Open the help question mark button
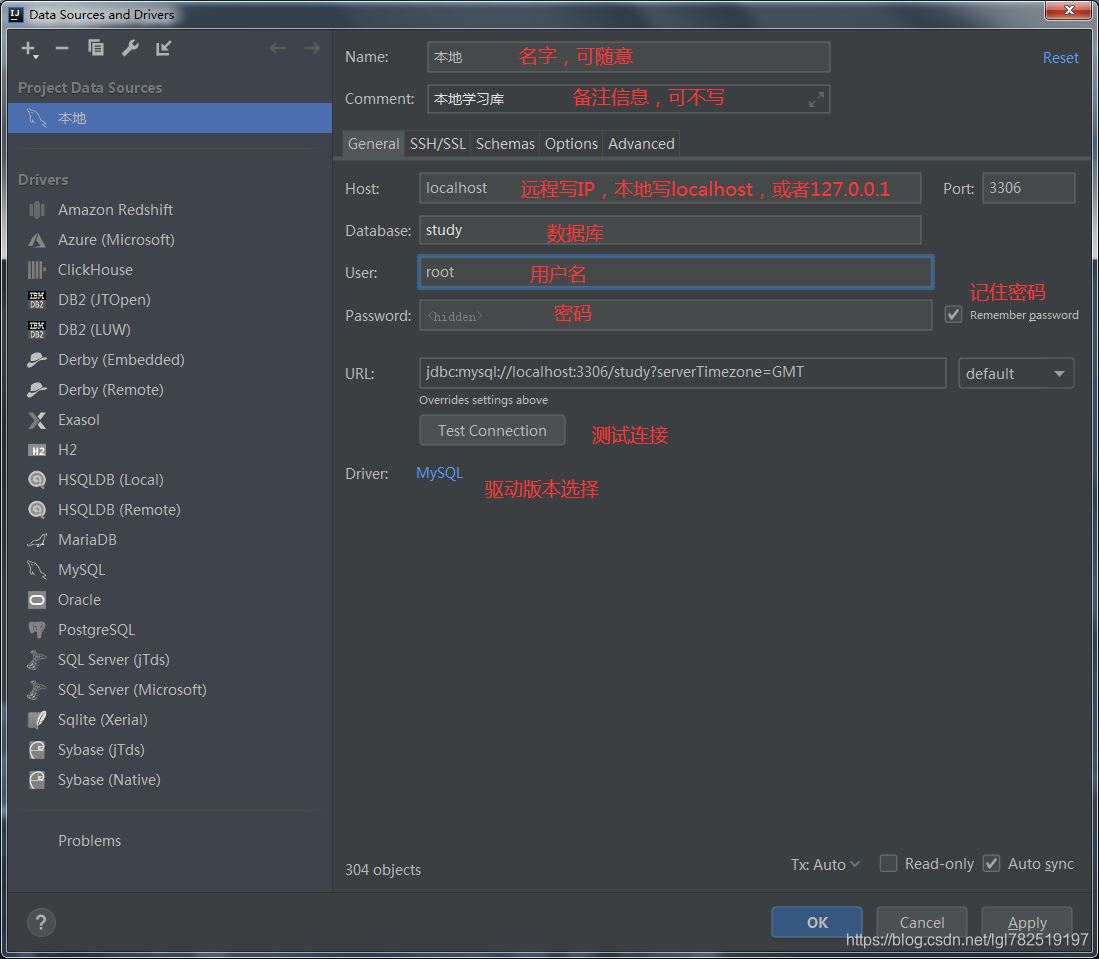Screen dimensions: 1099x959 (x=43, y=923)
